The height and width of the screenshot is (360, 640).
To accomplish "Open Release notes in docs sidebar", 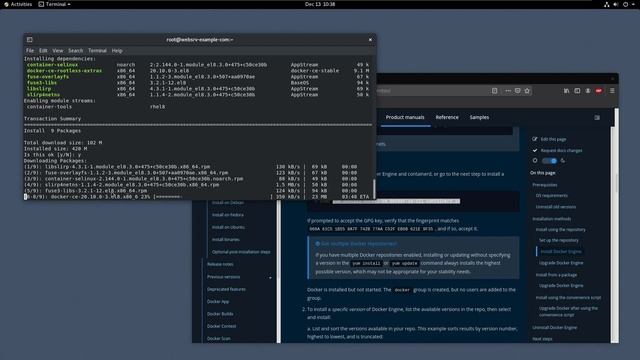I will click(x=220, y=264).
